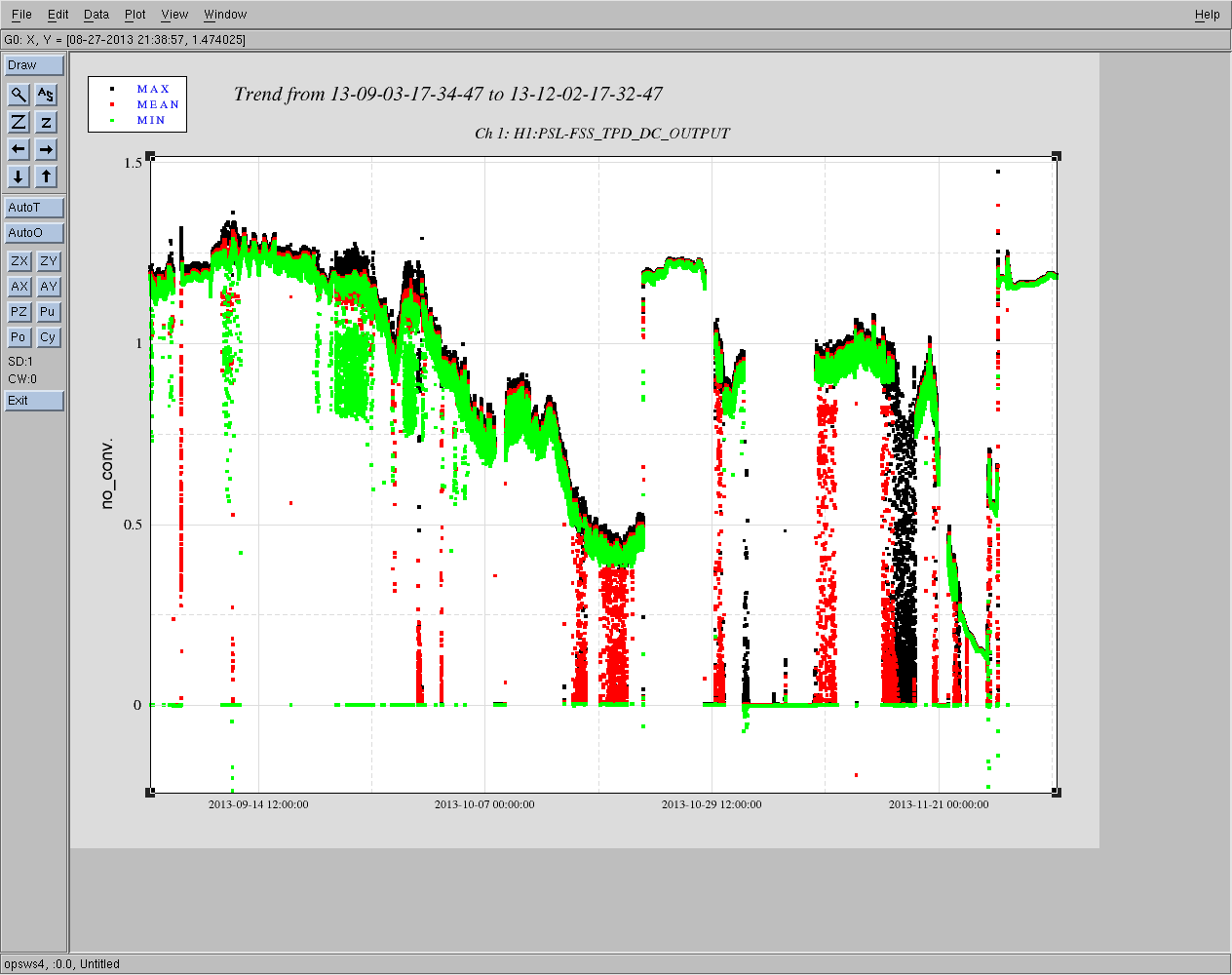
Task: Click the coordinate readout field 'G0: X, Y ='
Action: 616,40
